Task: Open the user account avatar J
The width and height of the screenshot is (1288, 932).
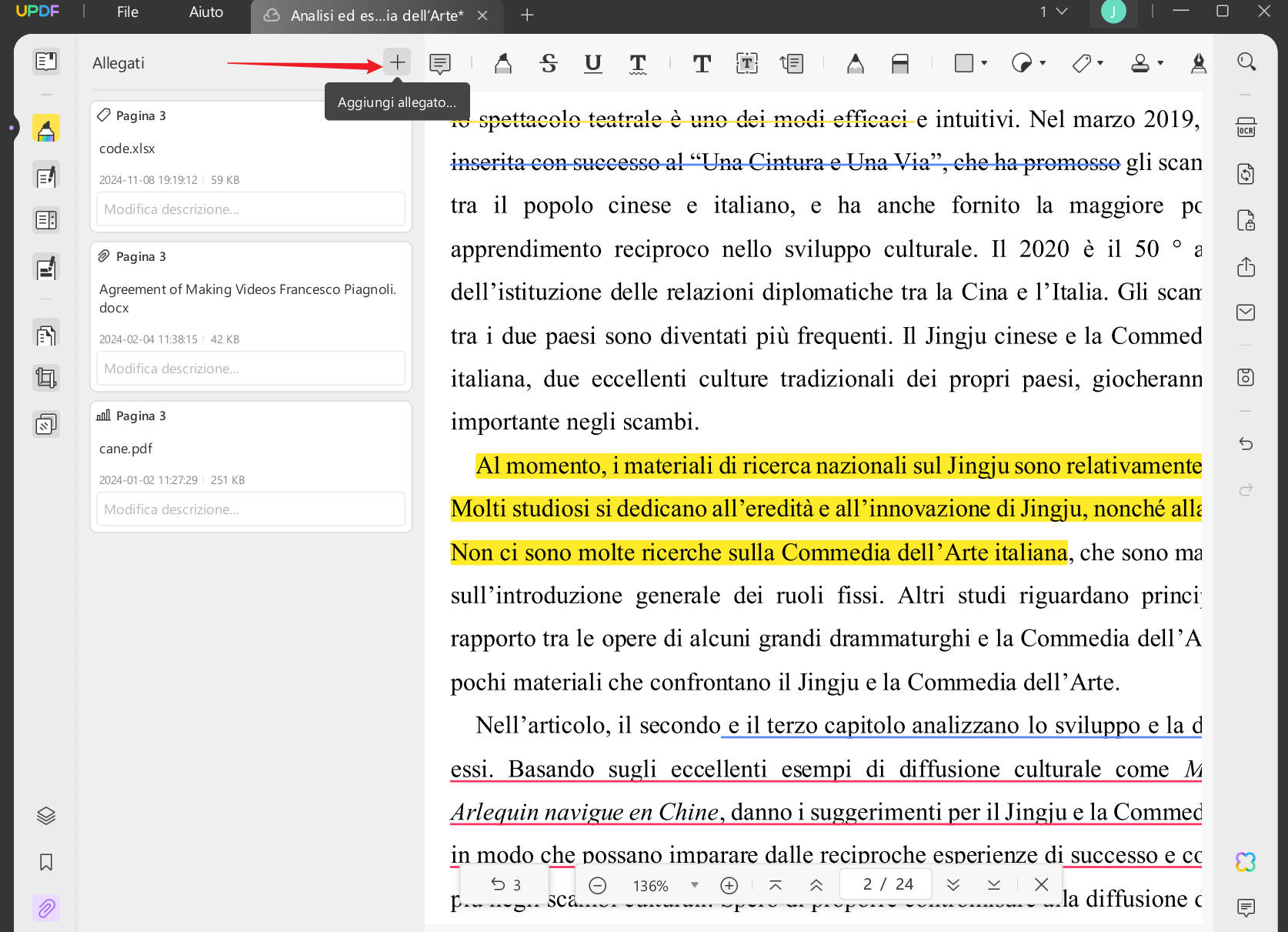Action: pyautogui.click(x=1113, y=12)
